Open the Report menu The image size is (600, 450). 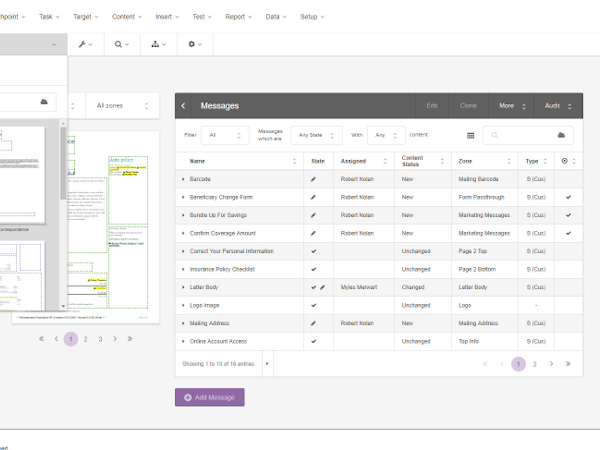pyautogui.click(x=238, y=17)
